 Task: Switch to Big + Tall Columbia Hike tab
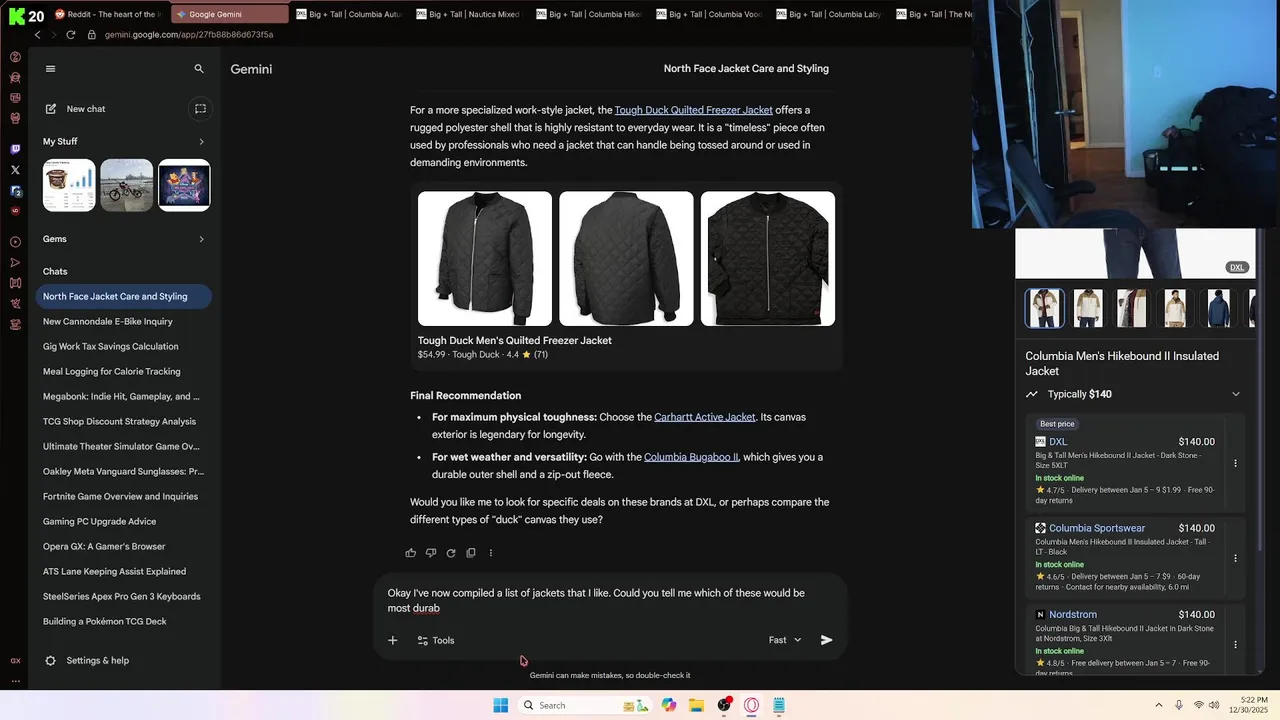point(589,14)
